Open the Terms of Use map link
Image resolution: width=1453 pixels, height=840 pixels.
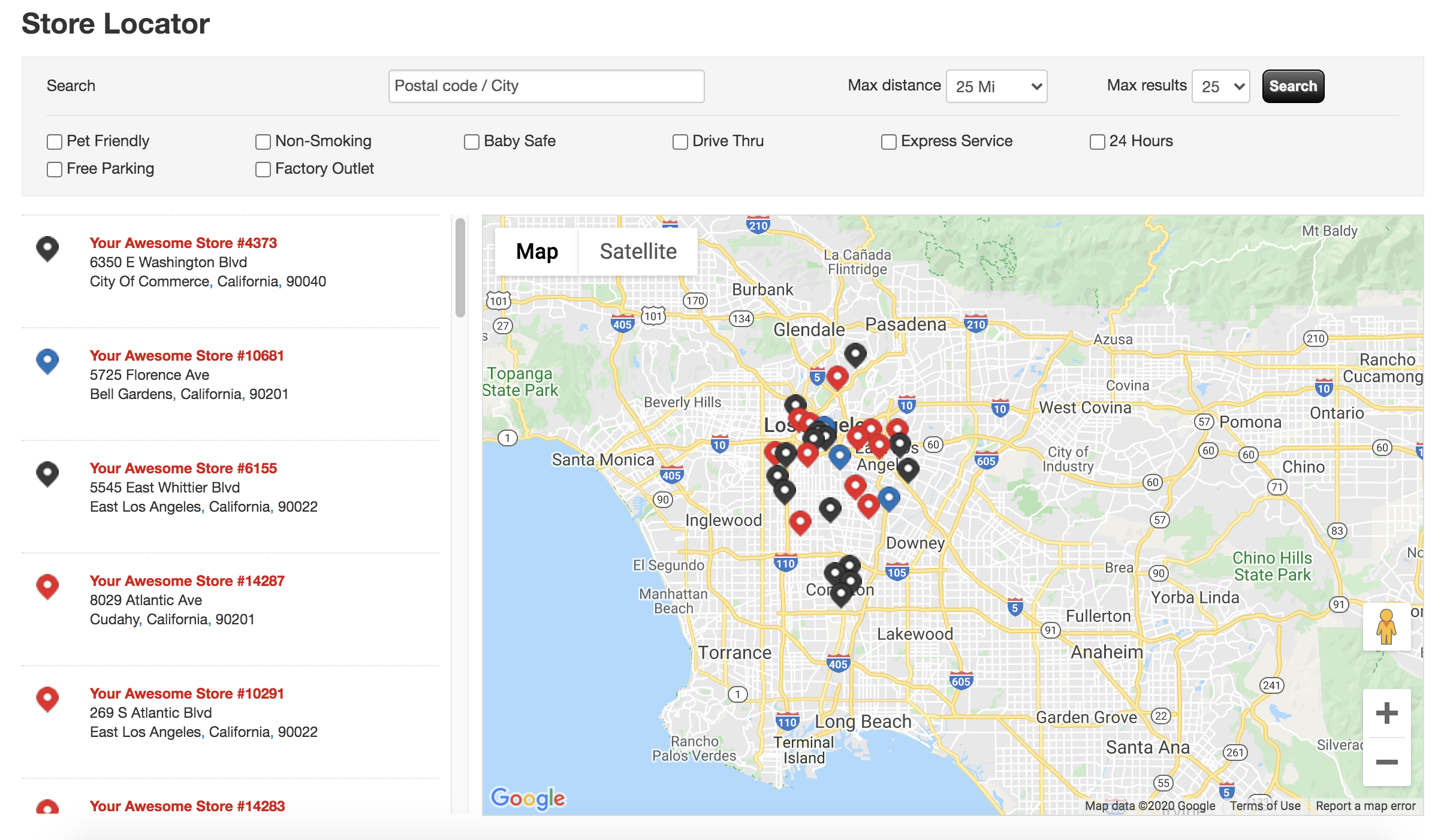pos(1265,806)
